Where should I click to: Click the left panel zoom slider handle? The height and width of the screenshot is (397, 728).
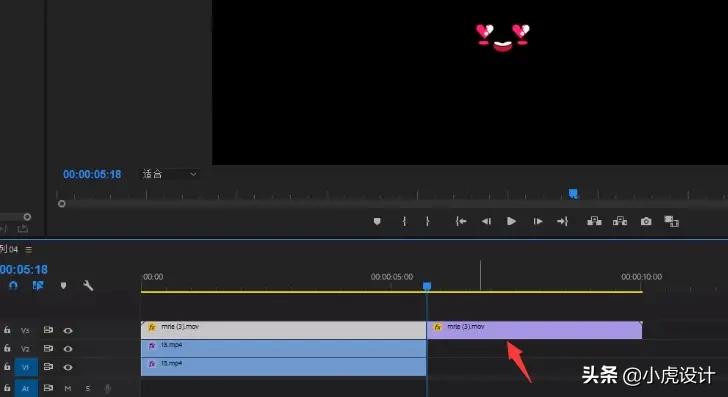click(x=27, y=217)
